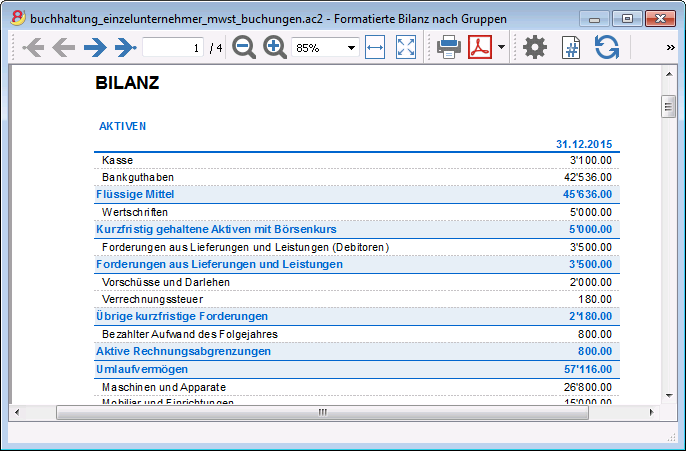The image size is (686, 451).
Task: Click the horizontal scrollbar right arrow
Action: (x=652, y=411)
